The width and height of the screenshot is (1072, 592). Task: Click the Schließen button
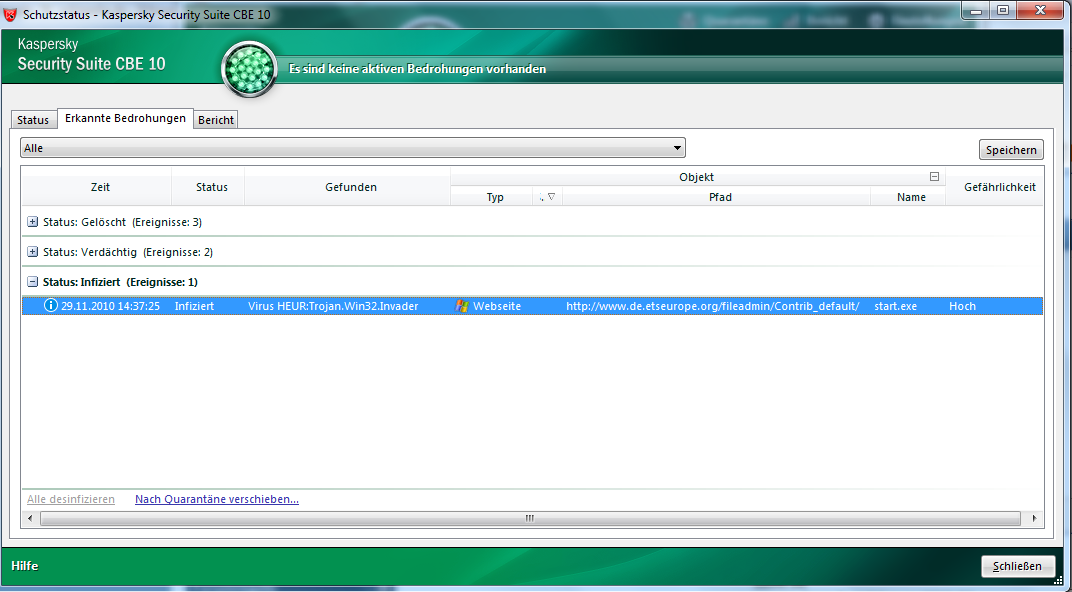click(x=1017, y=566)
